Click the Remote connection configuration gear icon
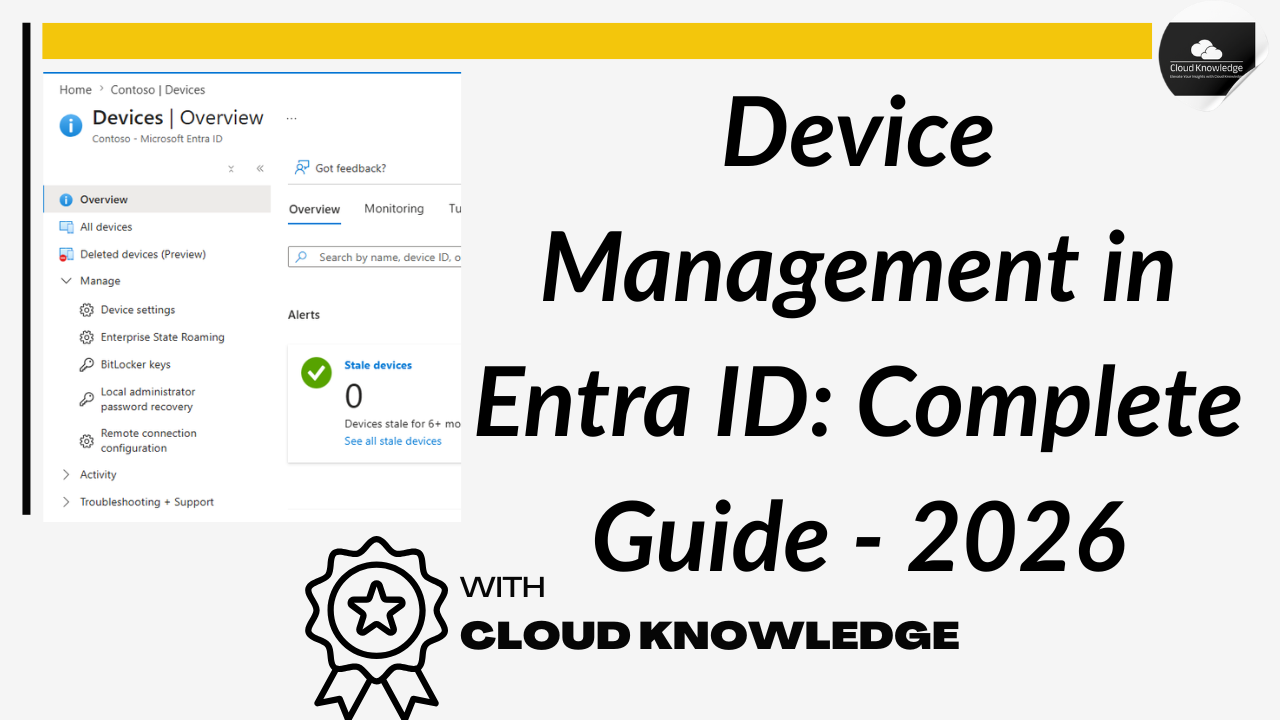 [x=87, y=441]
